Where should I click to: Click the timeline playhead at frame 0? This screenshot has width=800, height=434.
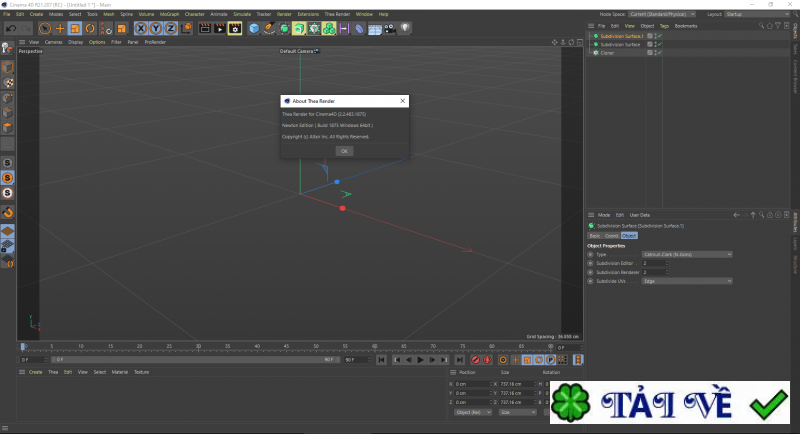point(24,346)
